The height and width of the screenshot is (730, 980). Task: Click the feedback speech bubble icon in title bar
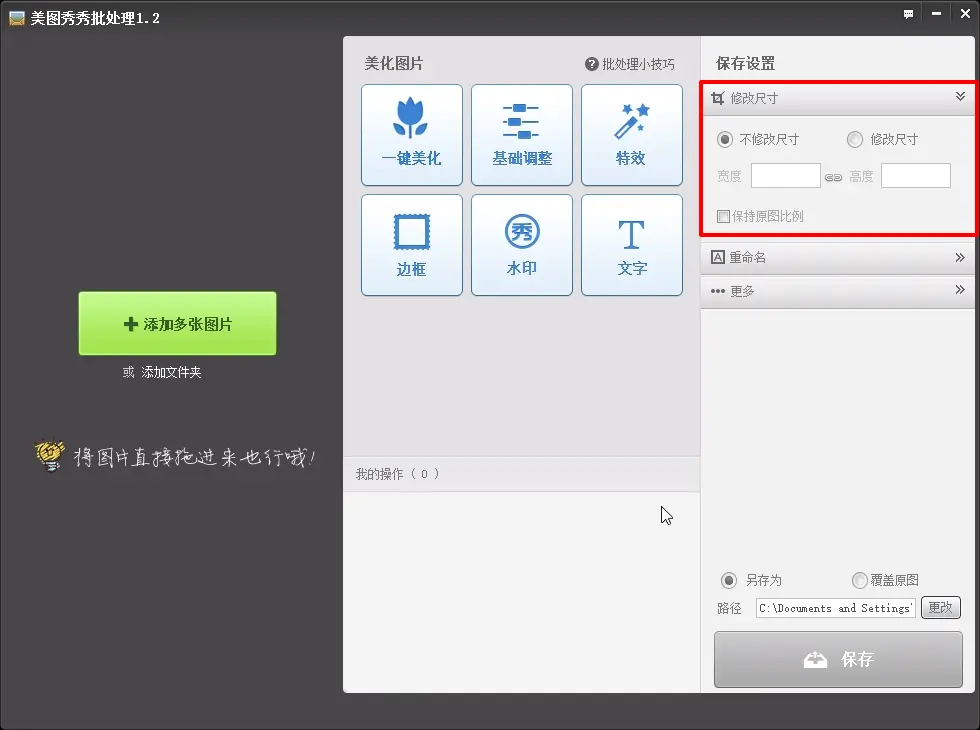[908, 14]
